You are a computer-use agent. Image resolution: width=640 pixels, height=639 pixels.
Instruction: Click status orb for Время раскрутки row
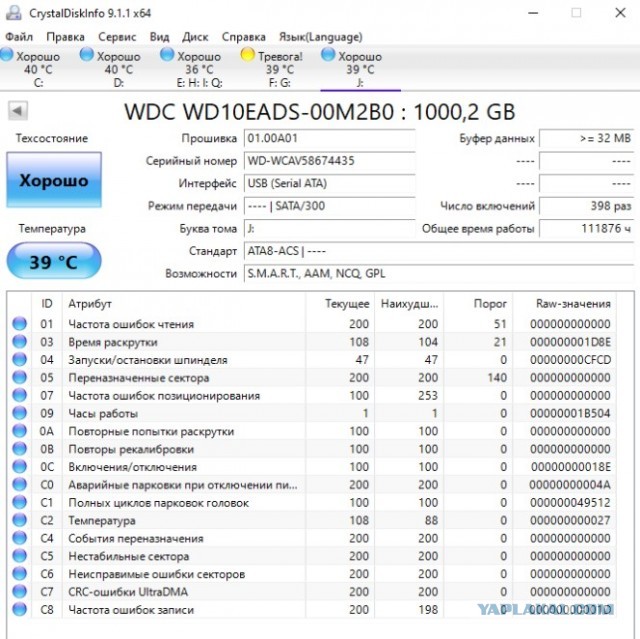click(19, 342)
